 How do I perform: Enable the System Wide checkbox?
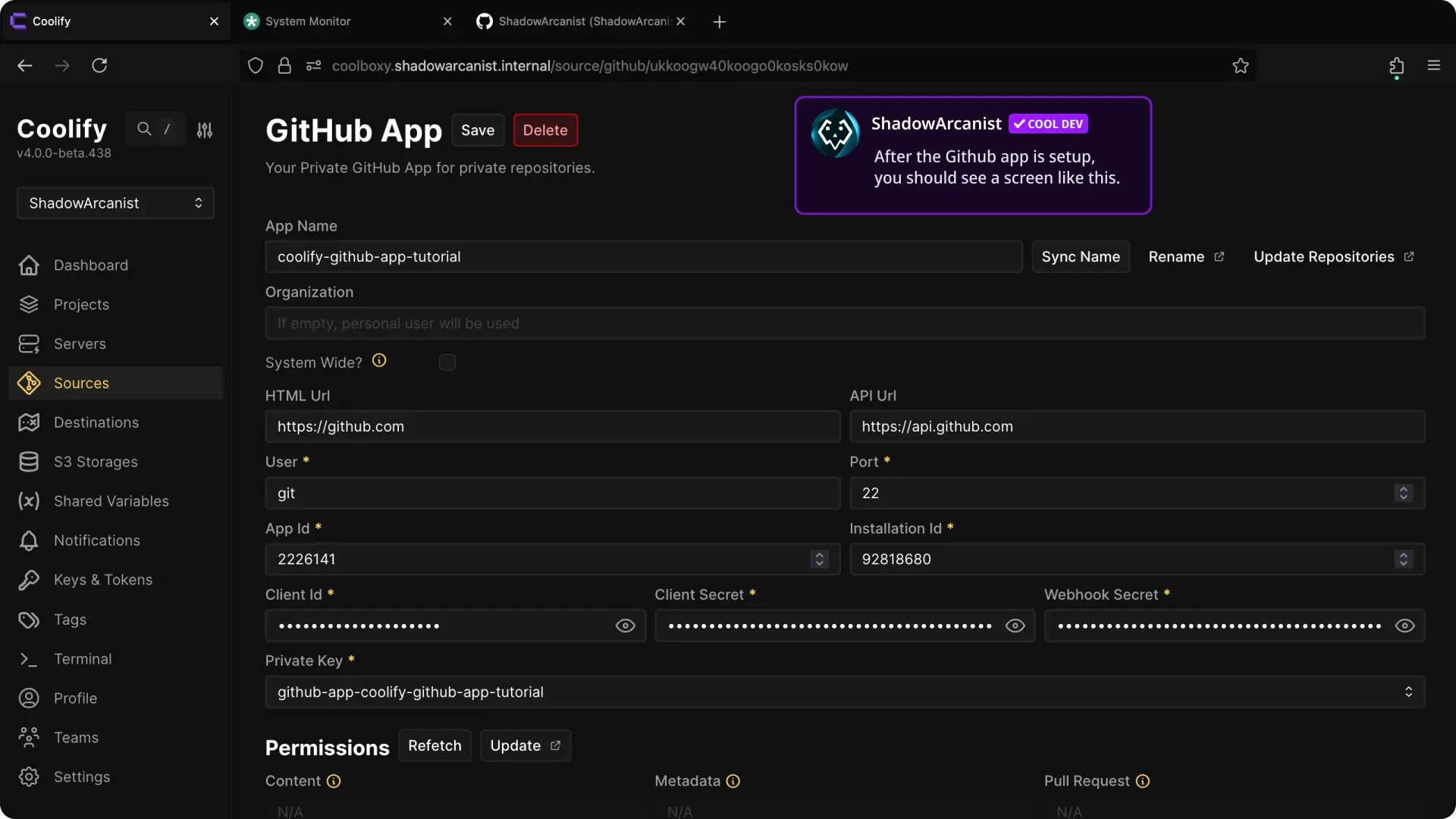click(x=447, y=362)
